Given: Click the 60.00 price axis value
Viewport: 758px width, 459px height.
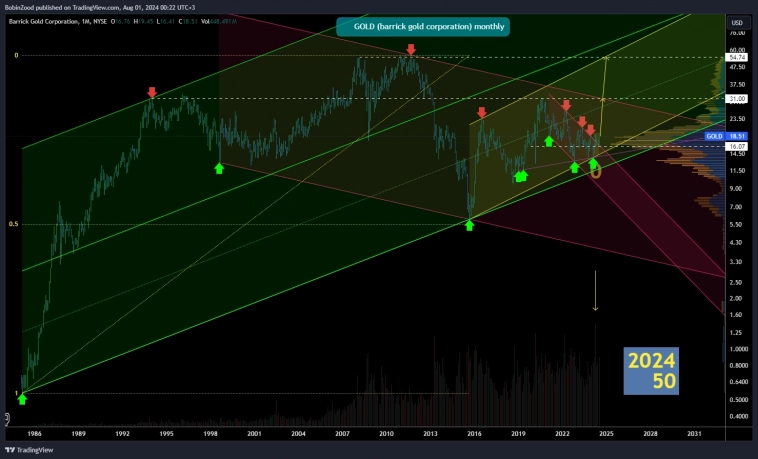Looking at the screenshot, I should click(737, 50).
